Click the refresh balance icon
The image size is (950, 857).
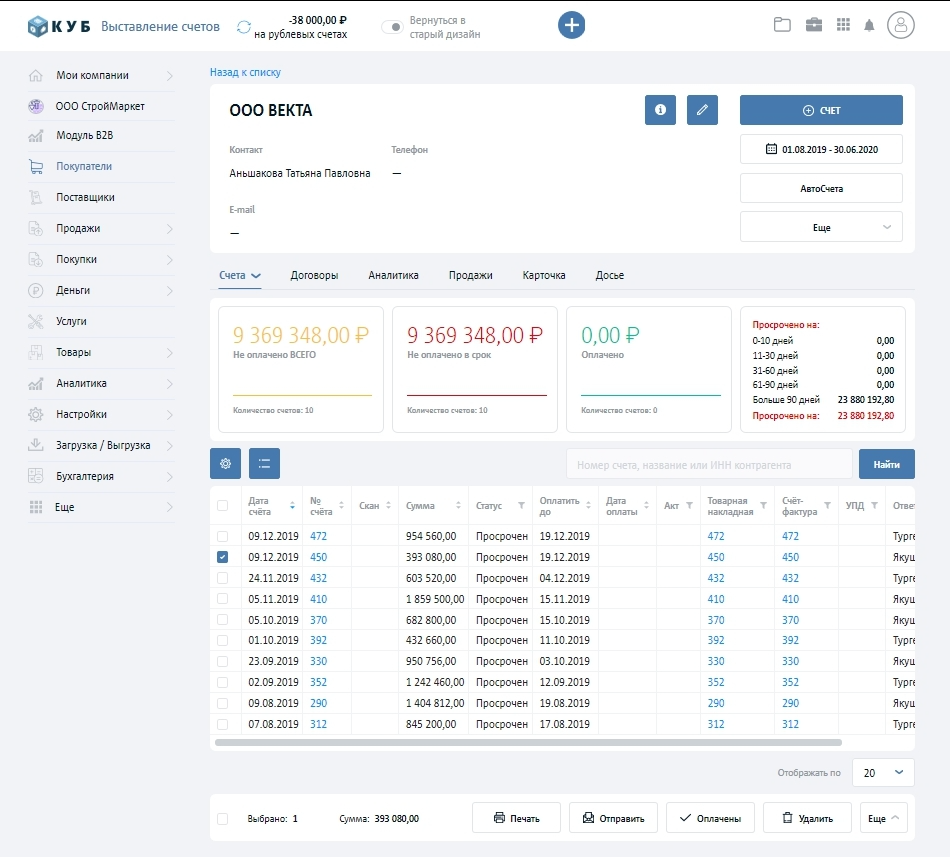point(244,27)
